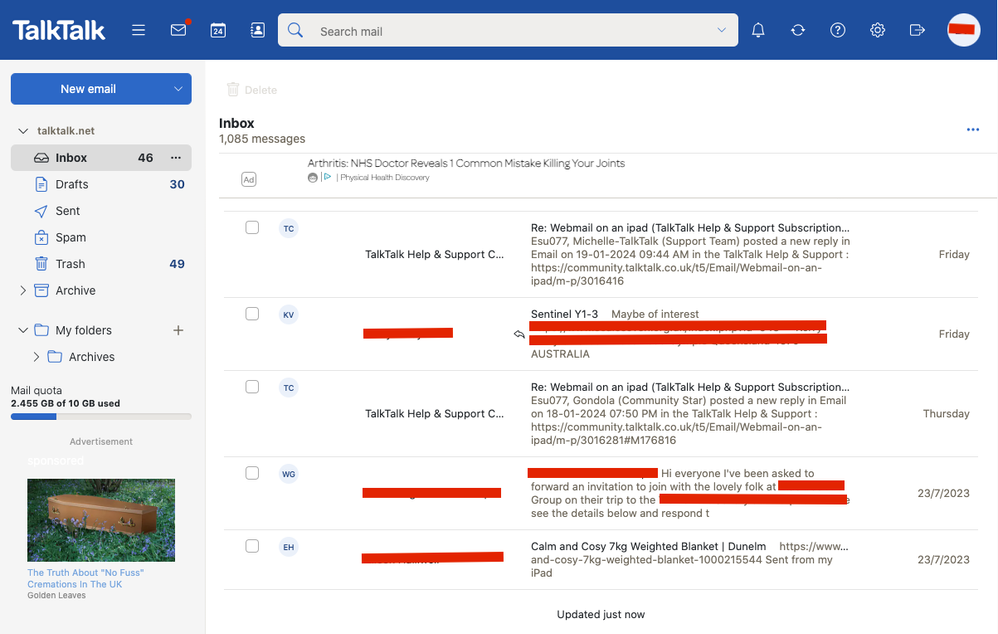
Task: Open notifications bell icon
Action: pos(758,30)
